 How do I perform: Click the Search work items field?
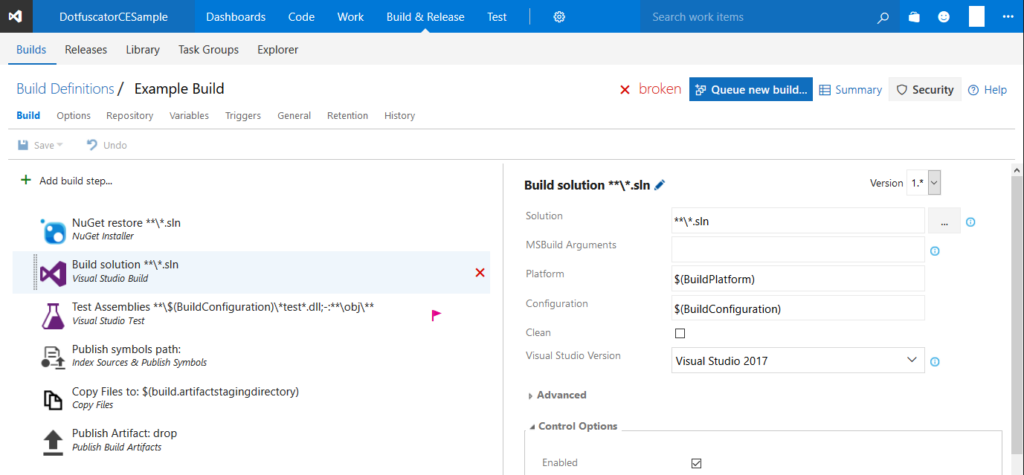758,17
